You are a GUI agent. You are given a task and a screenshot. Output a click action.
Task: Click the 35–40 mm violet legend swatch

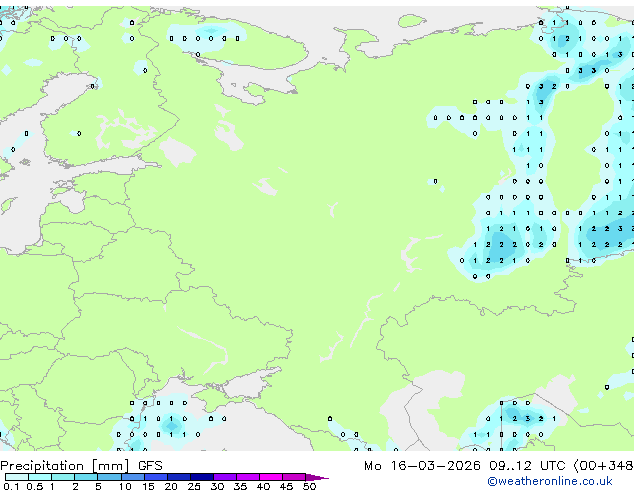pyautogui.click(x=247, y=477)
